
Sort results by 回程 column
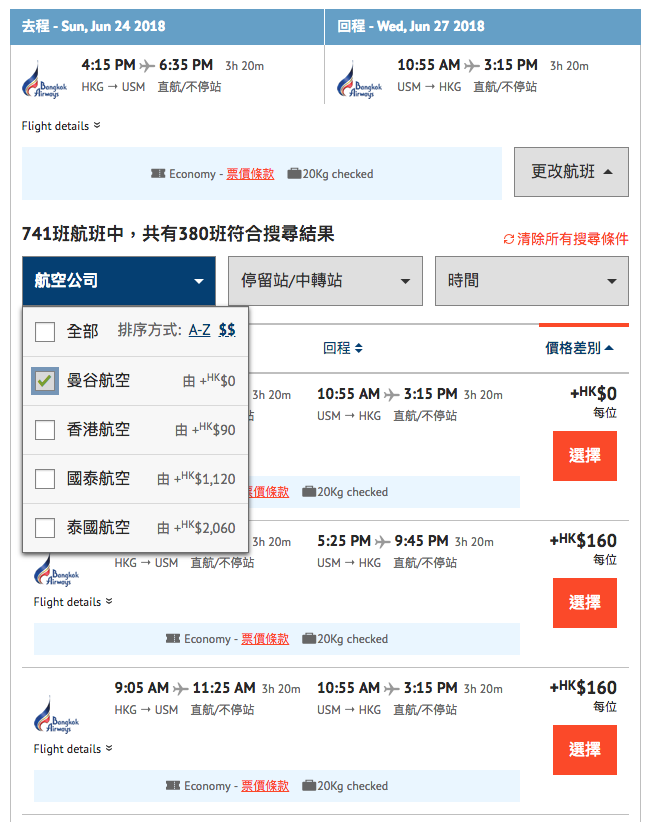click(x=342, y=348)
